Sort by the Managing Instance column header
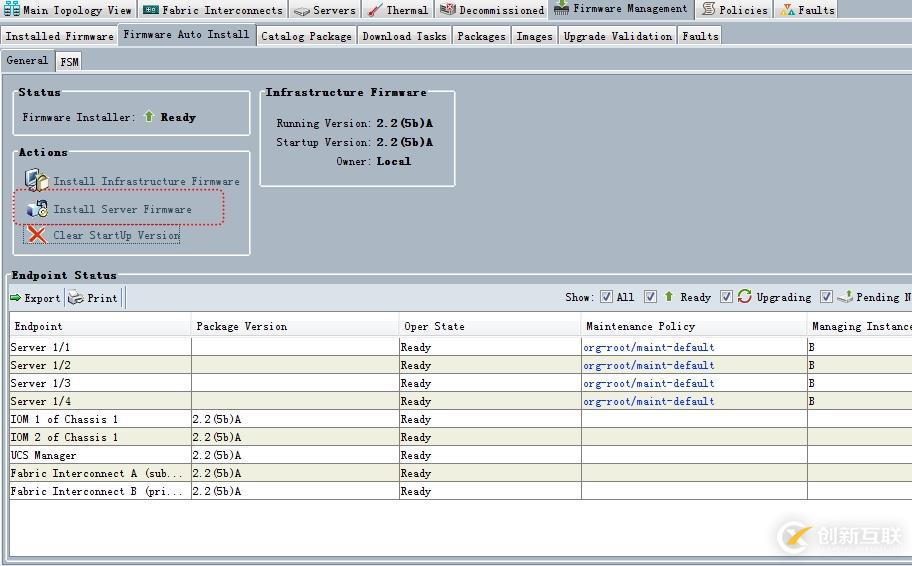Image resolution: width=912 pixels, height=566 pixels. point(860,326)
